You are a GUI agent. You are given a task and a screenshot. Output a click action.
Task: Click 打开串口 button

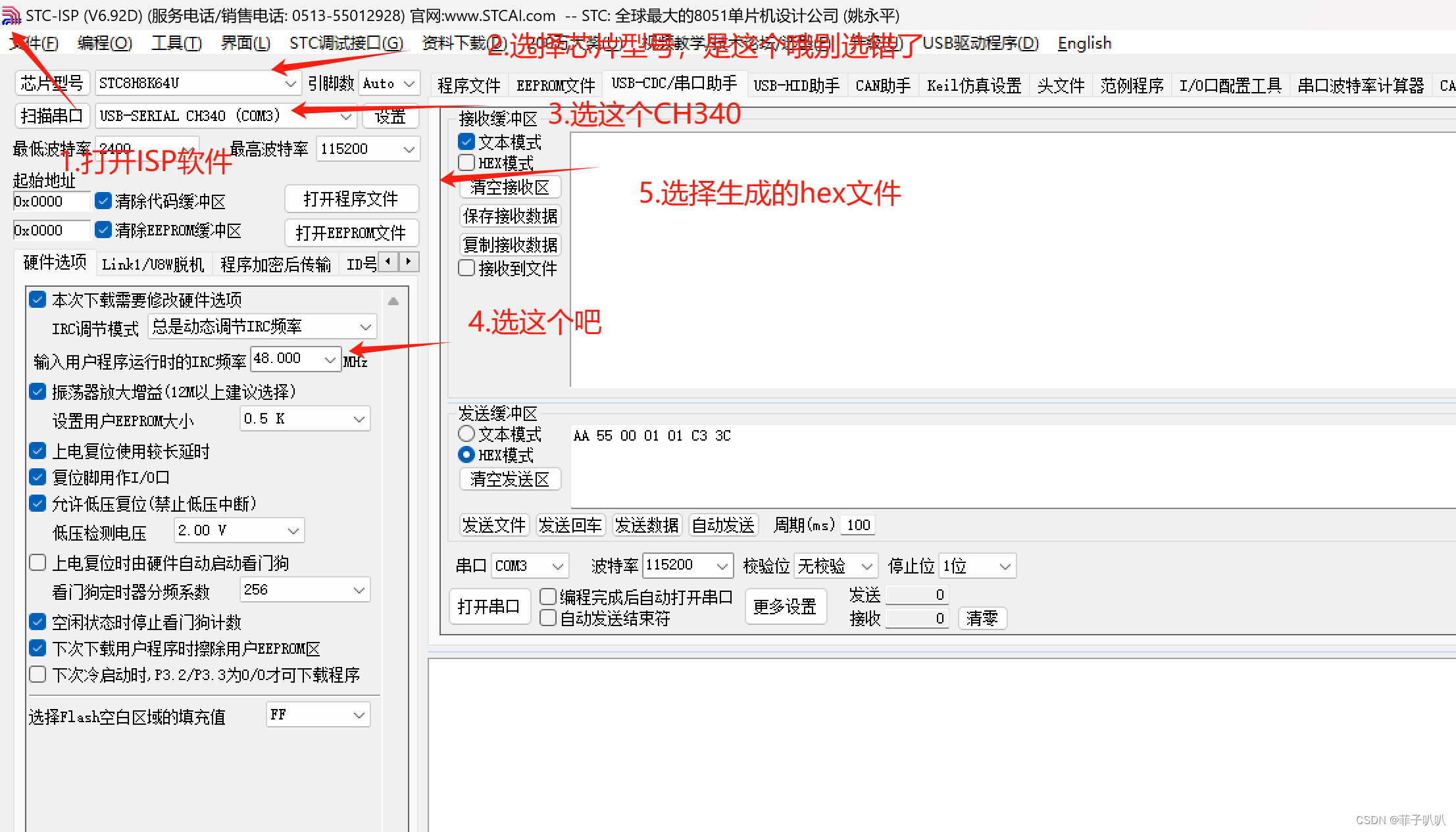[488, 606]
